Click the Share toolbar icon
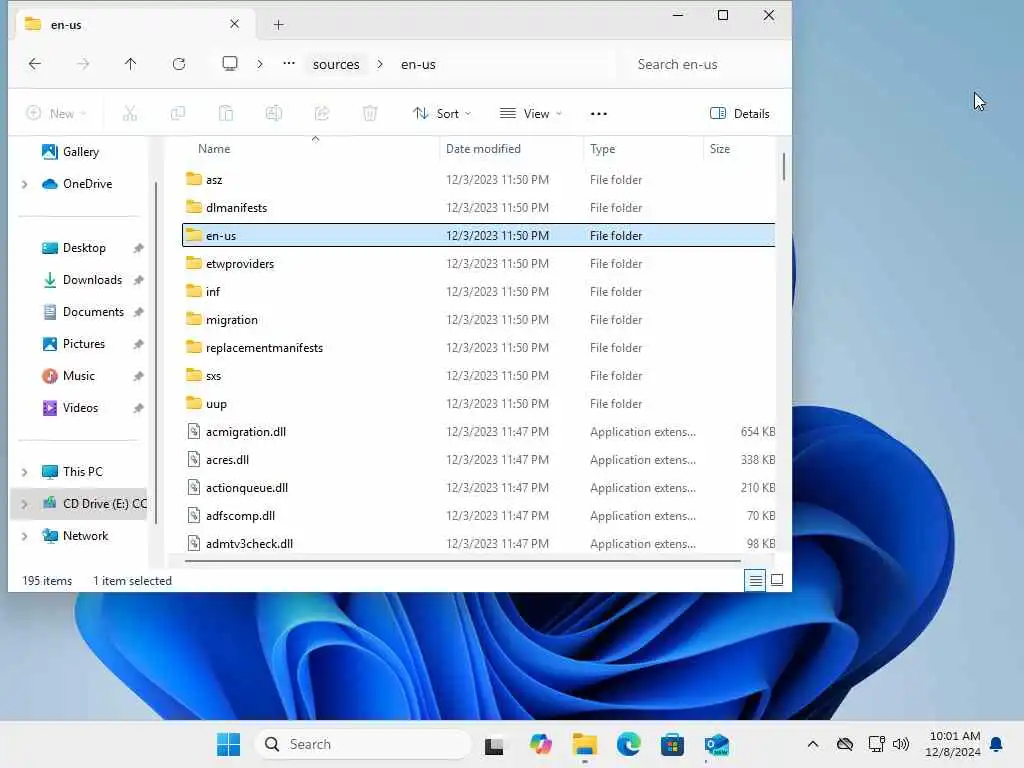1024x768 pixels. 322,114
